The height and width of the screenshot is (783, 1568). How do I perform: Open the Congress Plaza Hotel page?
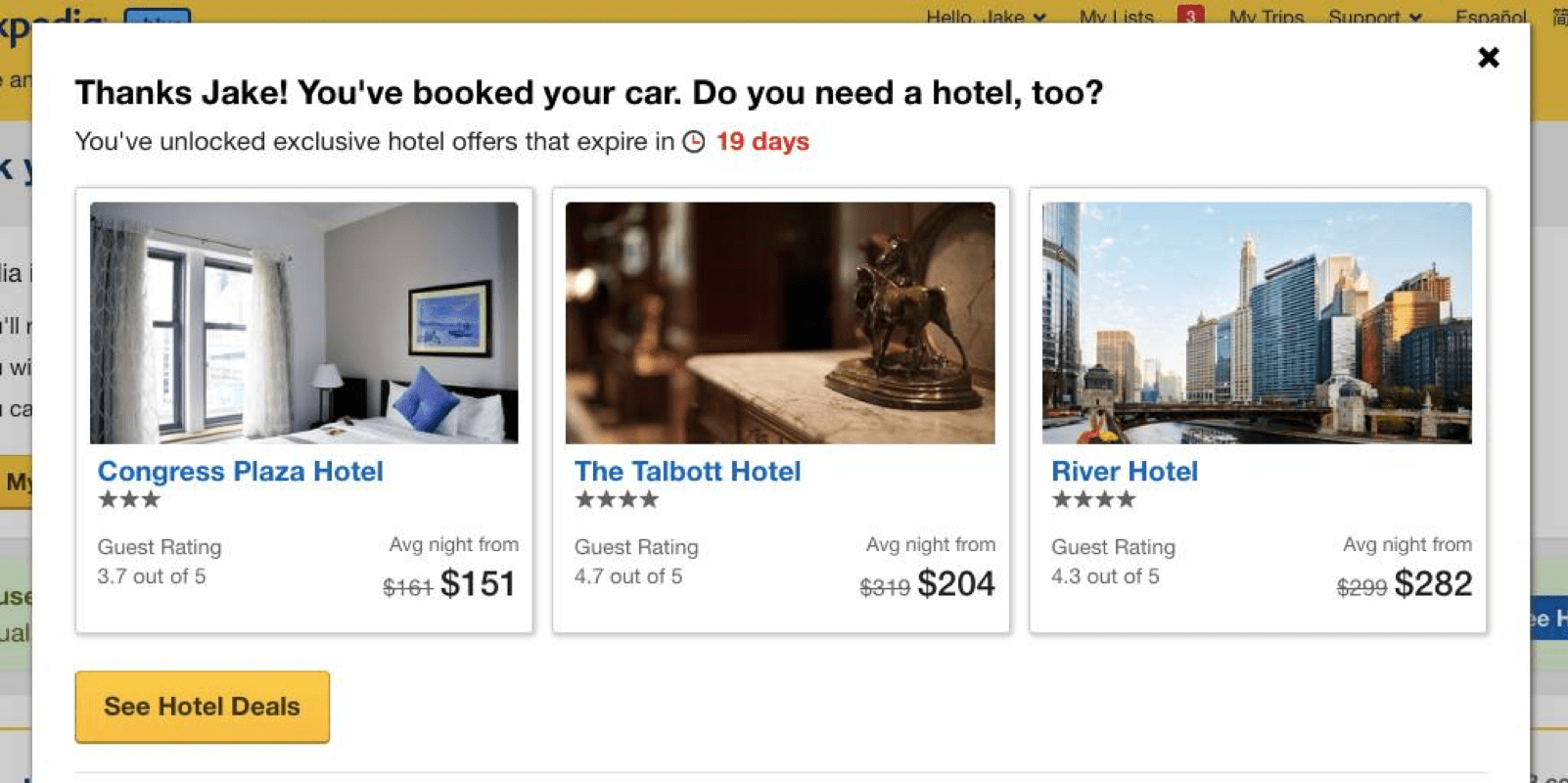pyautogui.click(x=240, y=472)
